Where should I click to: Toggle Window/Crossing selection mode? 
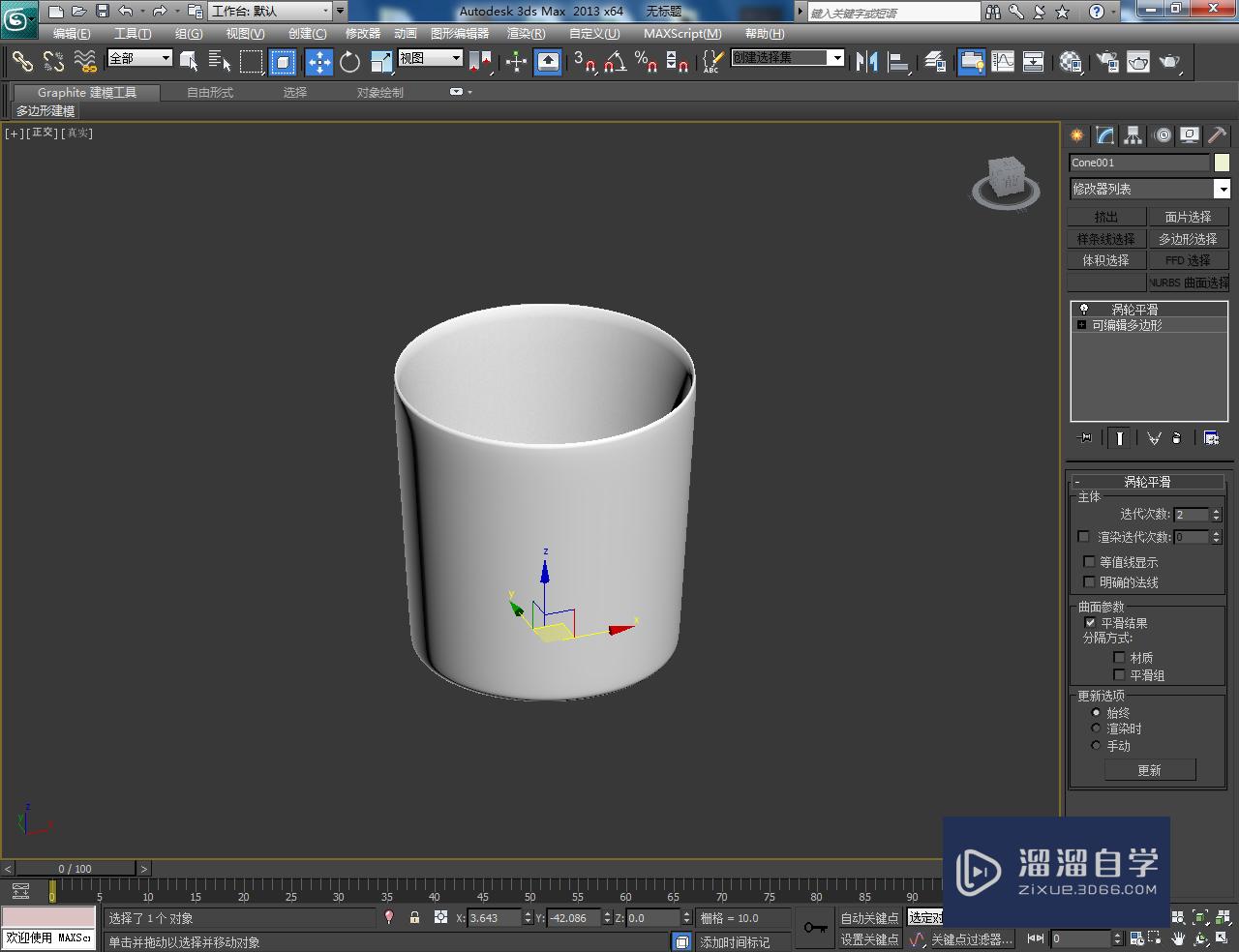(x=283, y=62)
